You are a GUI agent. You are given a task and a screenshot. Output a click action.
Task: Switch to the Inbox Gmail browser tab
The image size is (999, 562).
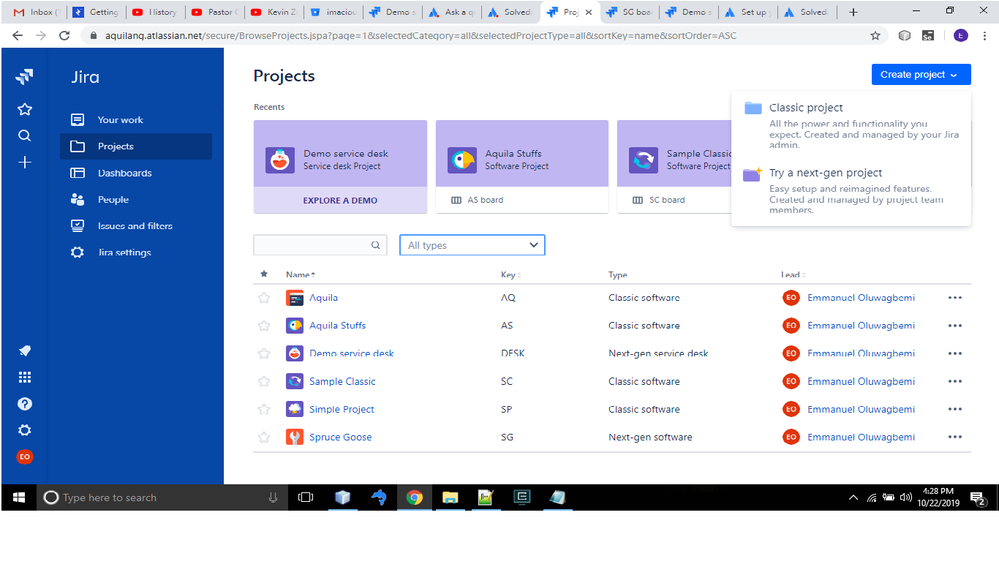37,12
